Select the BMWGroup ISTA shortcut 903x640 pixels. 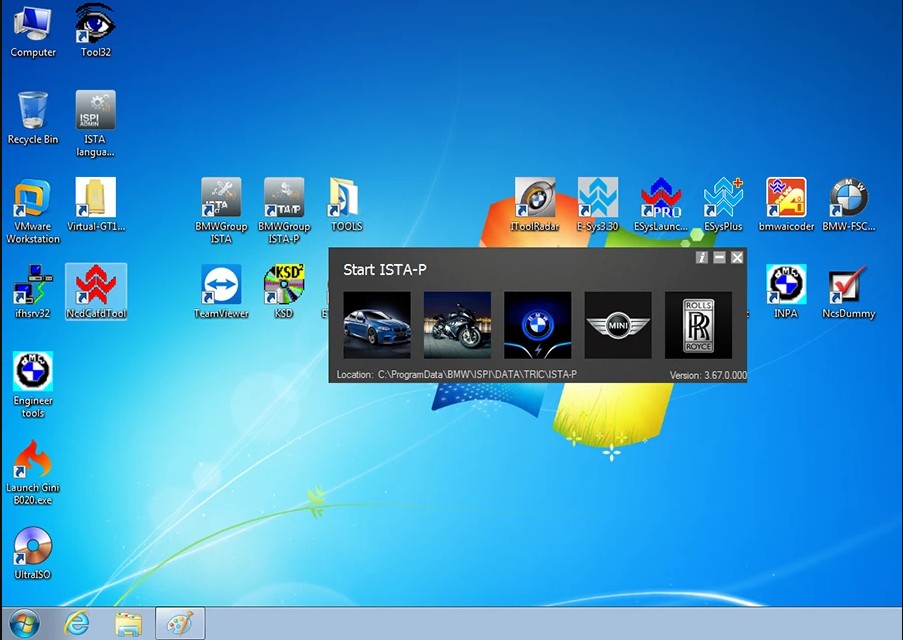point(221,211)
